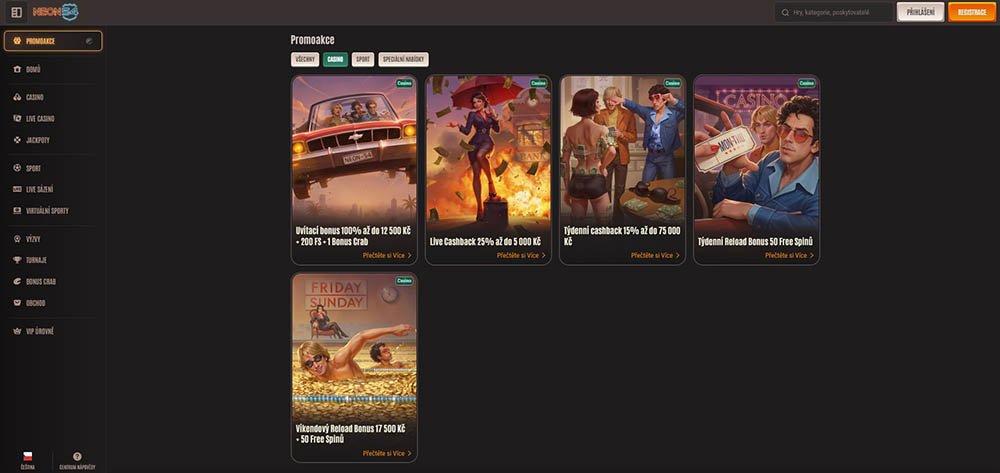Viewport: 1000px width, 473px height.
Task: Click the Live sázení icon
Action: tap(17, 189)
